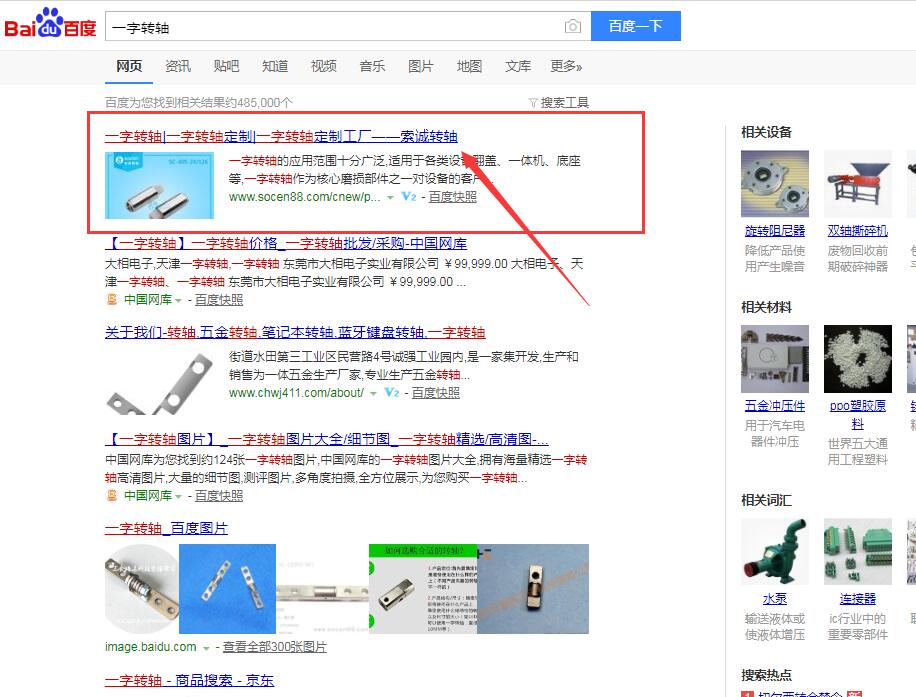Open the 水泵 pump image
The width and height of the screenshot is (916, 697).
pos(775,552)
